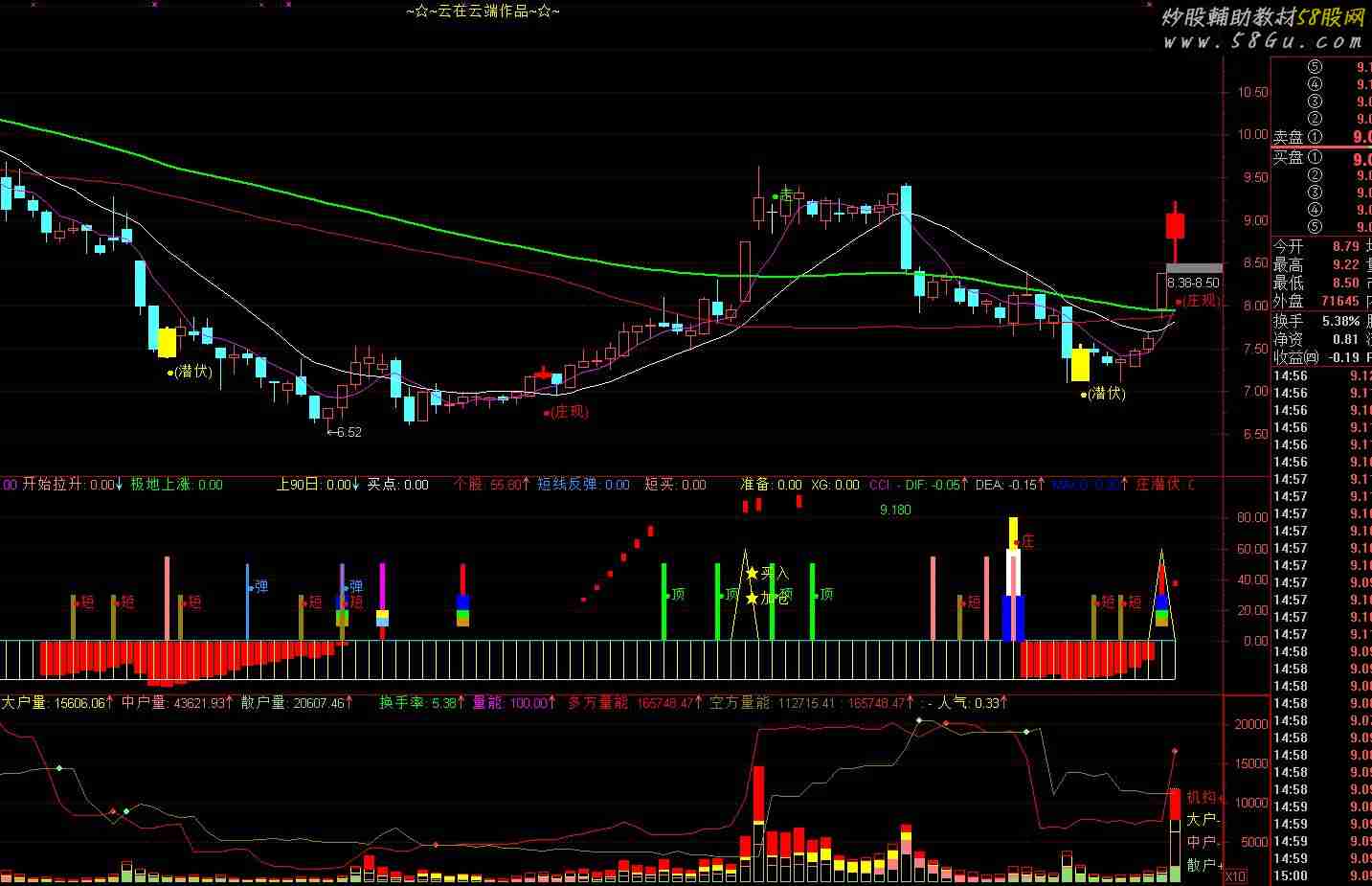Select the red 庄 marker on the yellow bar
The image size is (1372, 886).
tap(1027, 541)
